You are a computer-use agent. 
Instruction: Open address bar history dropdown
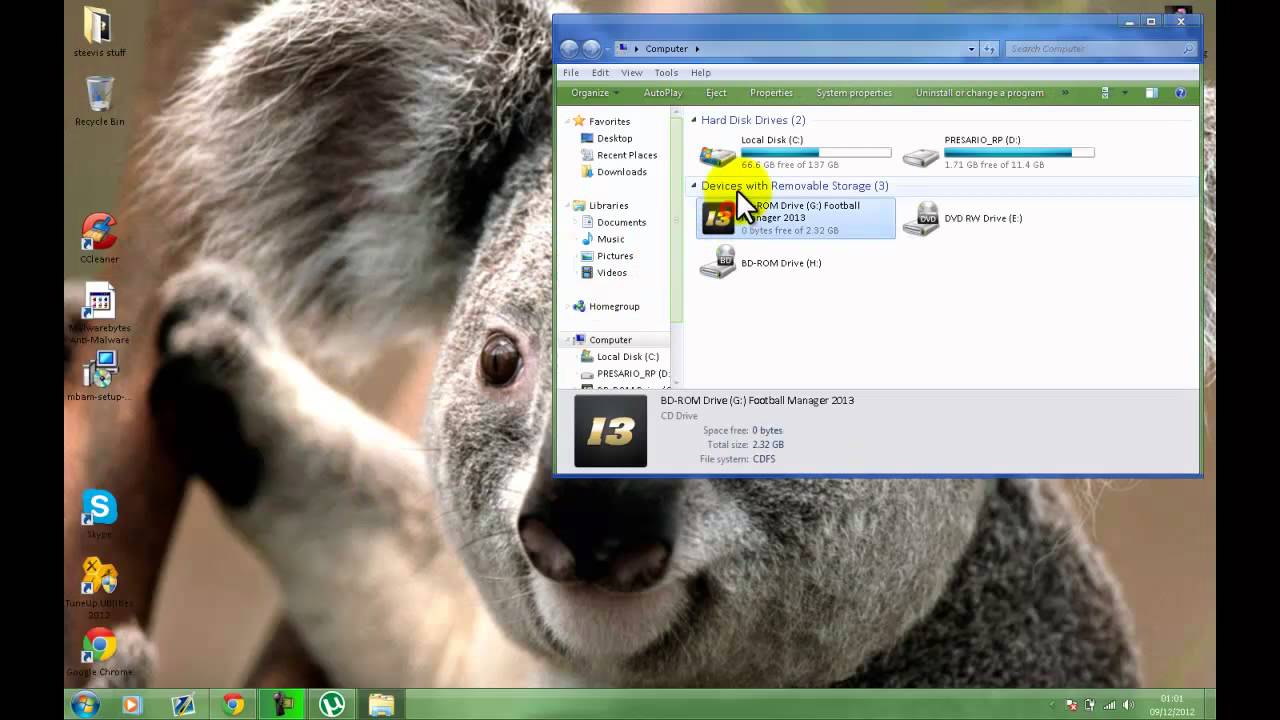pyautogui.click(x=971, y=48)
